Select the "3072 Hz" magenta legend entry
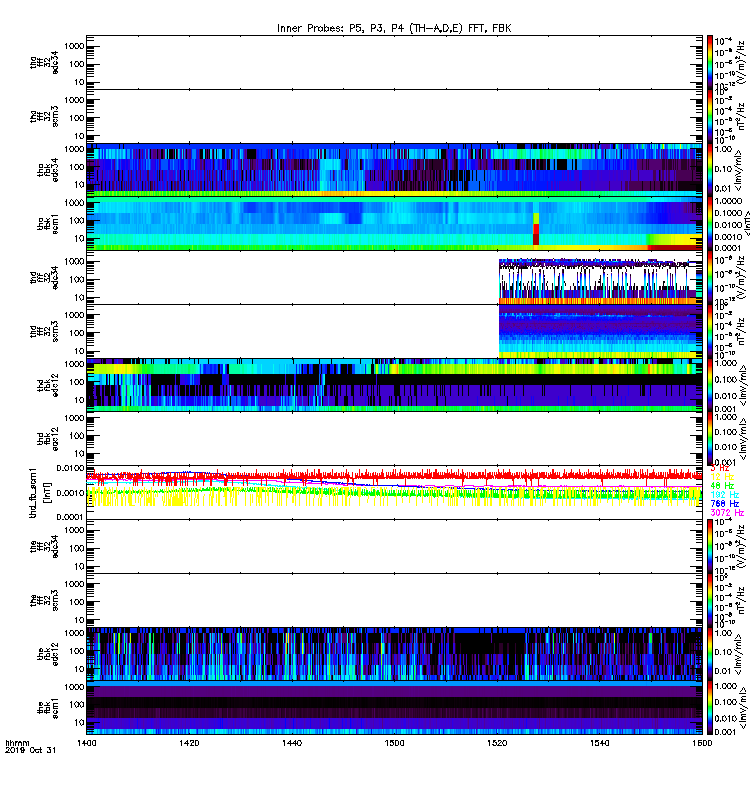 (x=727, y=513)
